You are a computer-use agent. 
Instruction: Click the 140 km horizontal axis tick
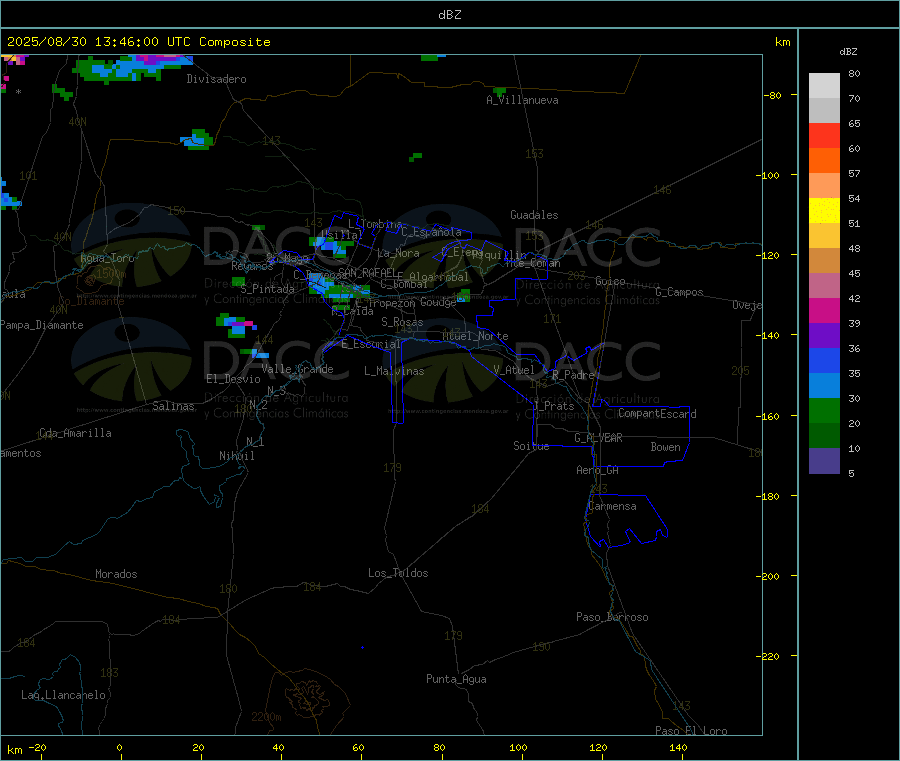678,747
